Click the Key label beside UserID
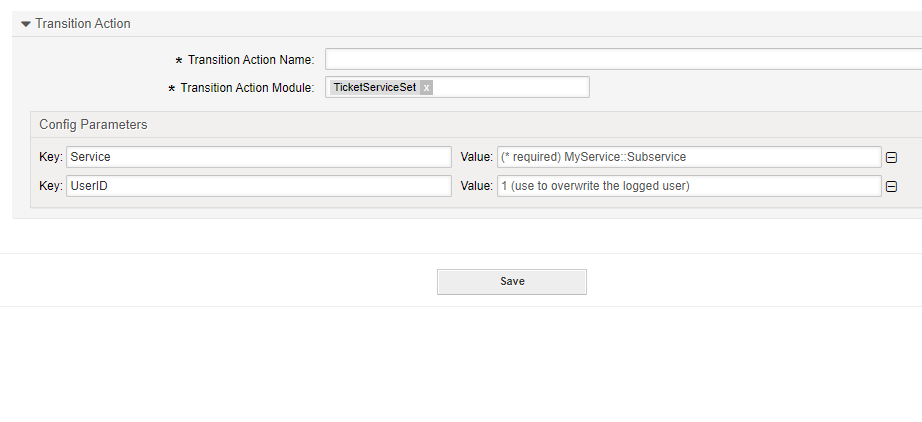Viewport: 922px width, 422px height. [50, 186]
